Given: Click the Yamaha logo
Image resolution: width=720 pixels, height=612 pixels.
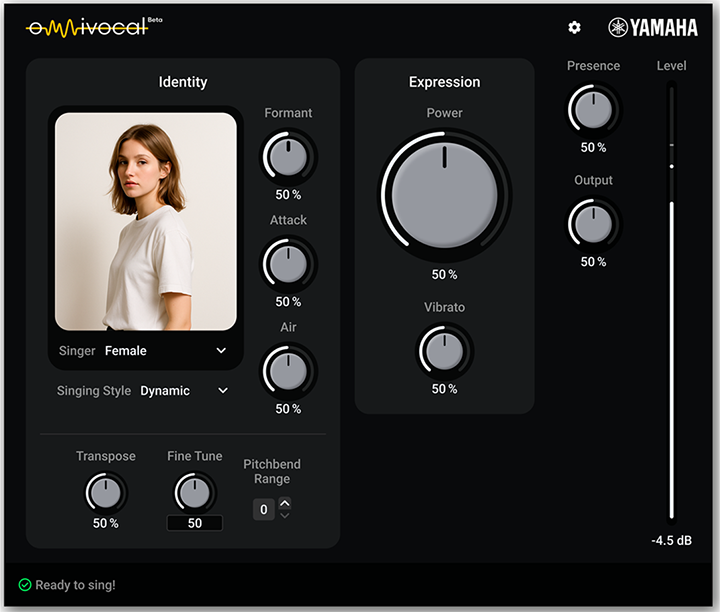Looking at the screenshot, I should 653,28.
